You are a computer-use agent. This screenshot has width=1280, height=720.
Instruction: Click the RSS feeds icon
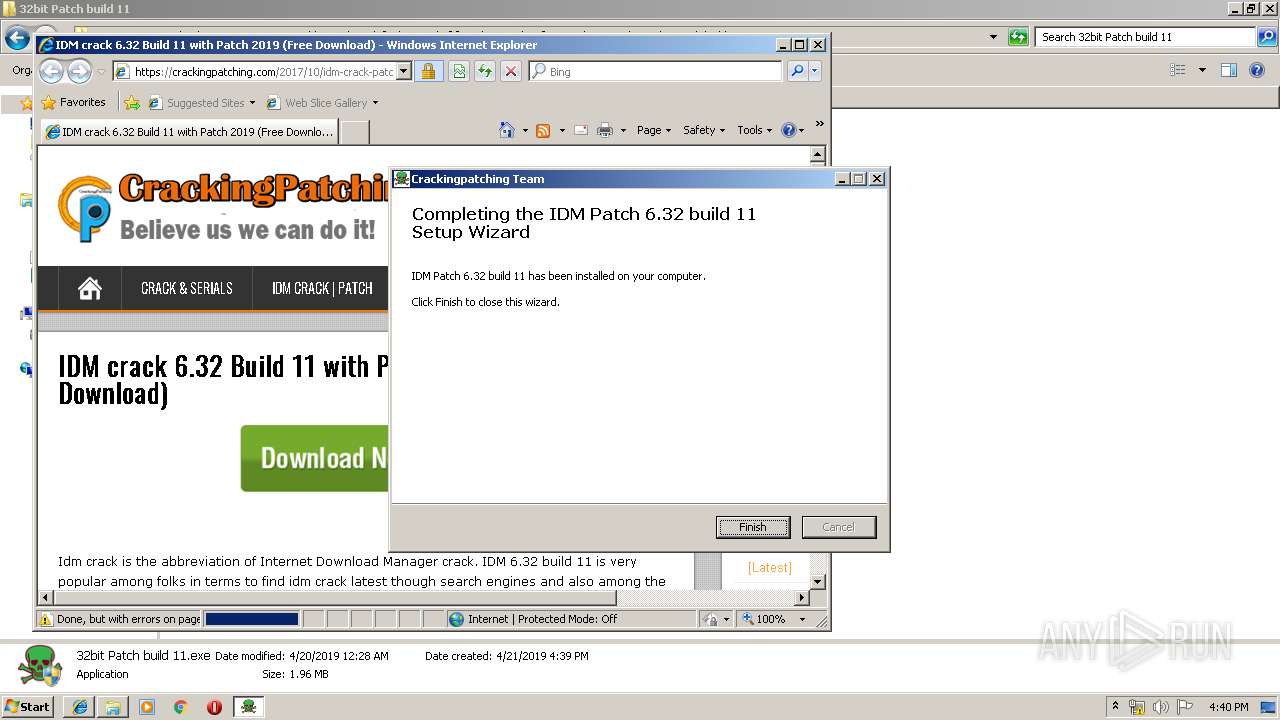click(543, 130)
